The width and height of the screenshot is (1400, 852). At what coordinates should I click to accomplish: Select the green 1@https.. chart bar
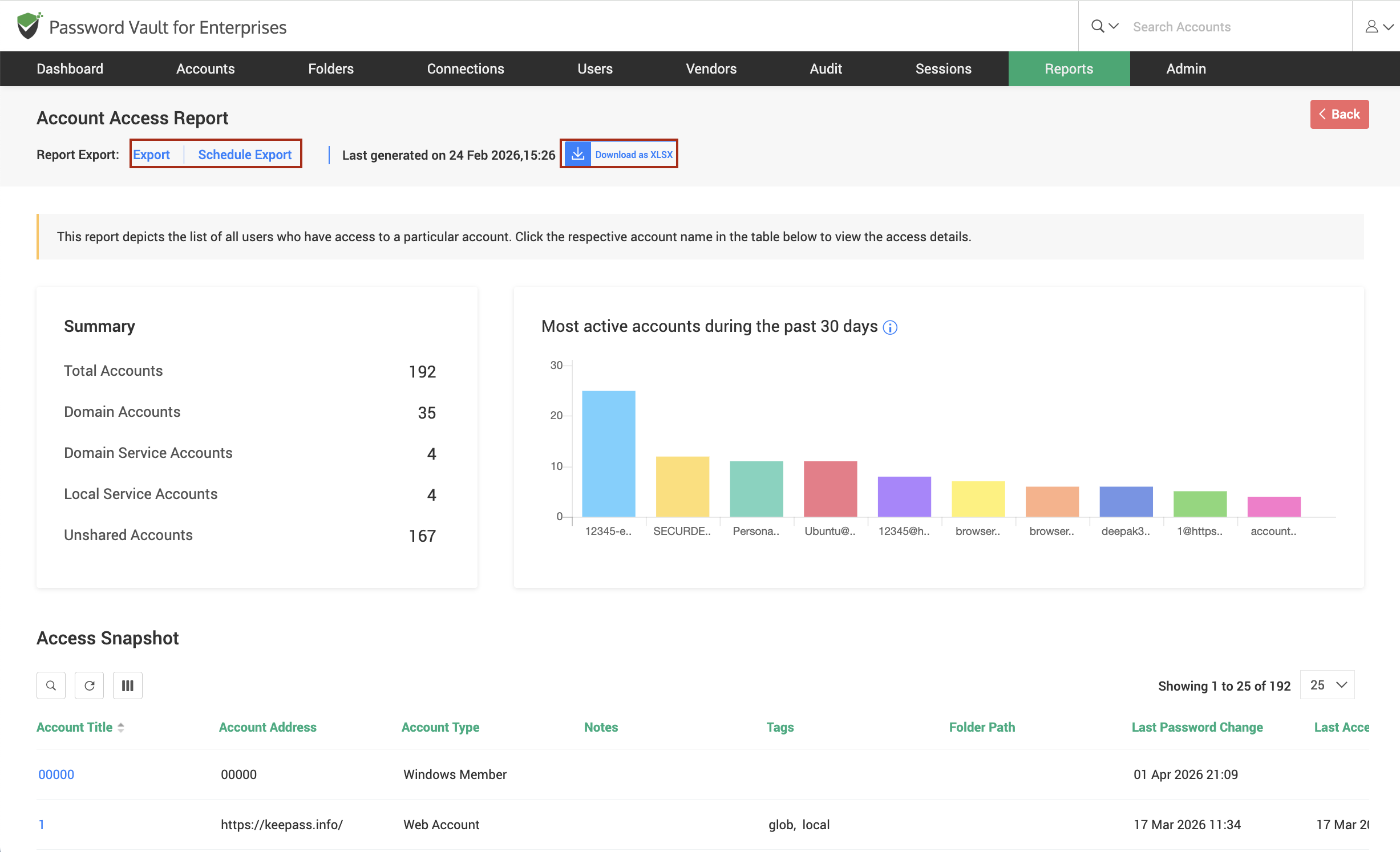pyautogui.click(x=1200, y=504)
